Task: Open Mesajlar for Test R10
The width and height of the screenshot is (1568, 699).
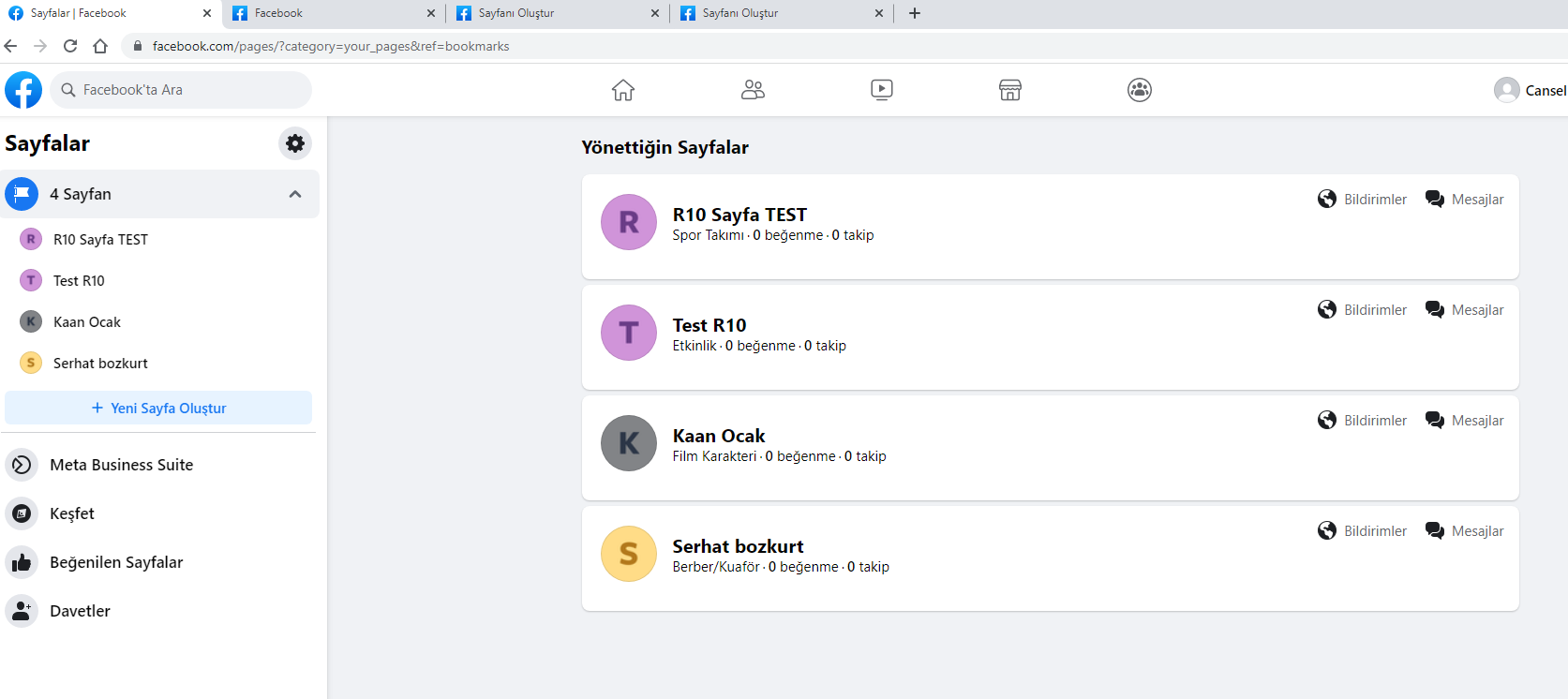Action: click(x=1477, y=310)
